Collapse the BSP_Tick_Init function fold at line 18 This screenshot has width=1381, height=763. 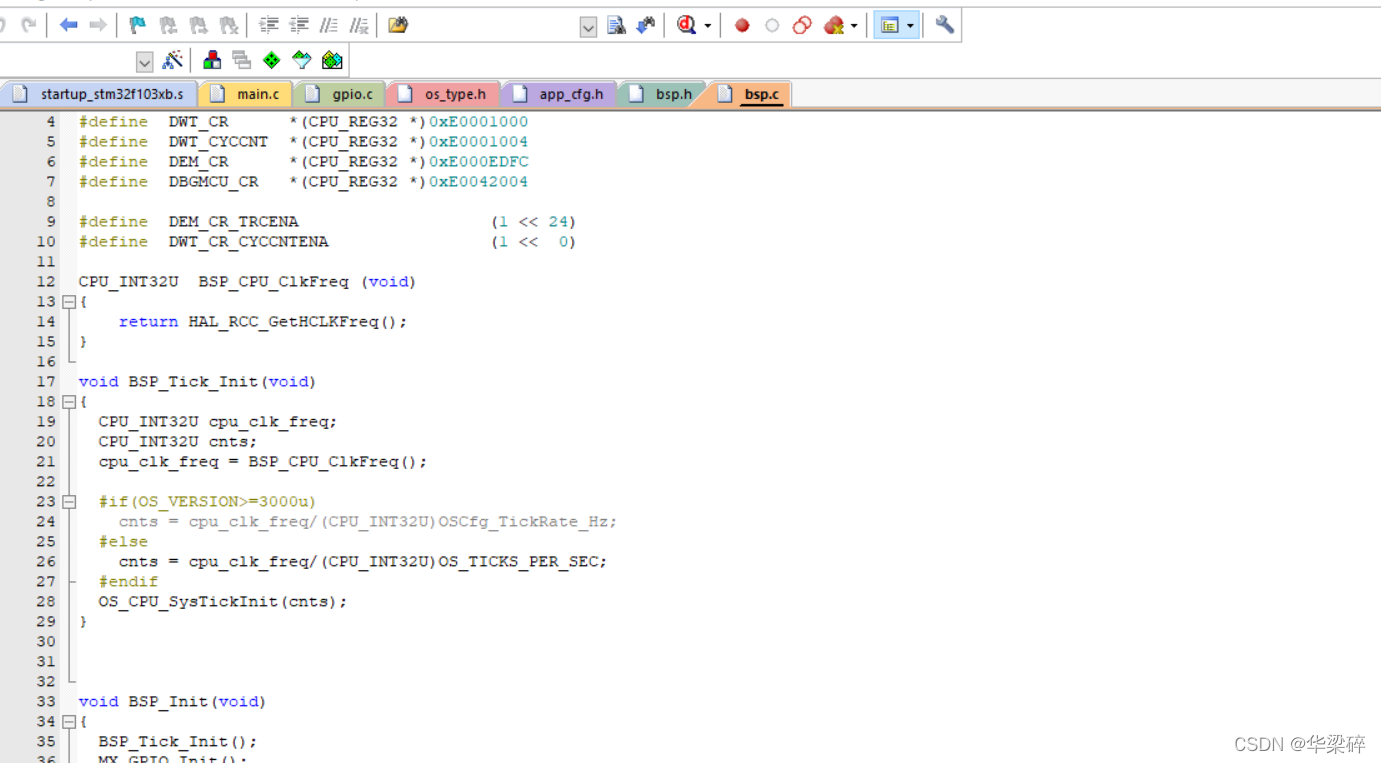(69, 402)
